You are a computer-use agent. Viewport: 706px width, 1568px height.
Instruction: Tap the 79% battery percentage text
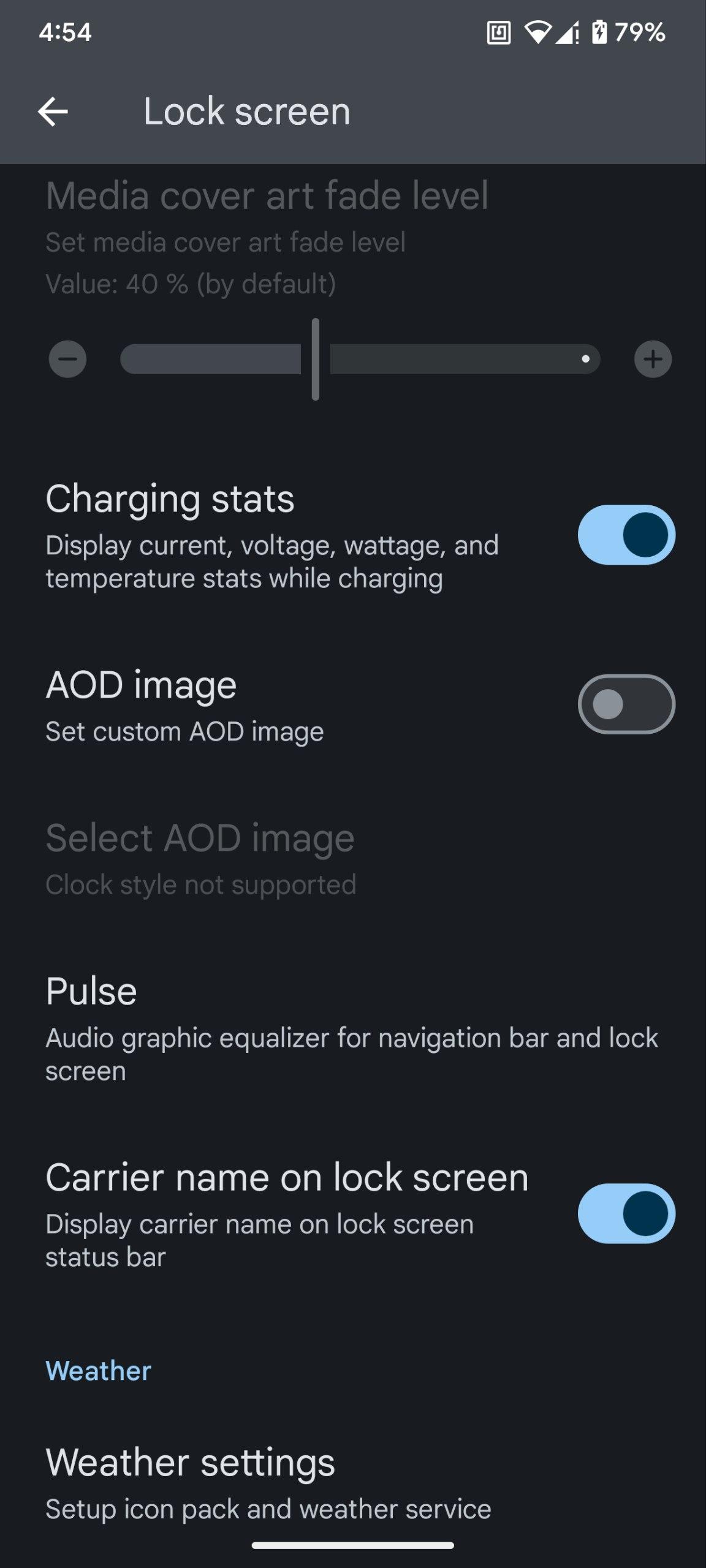639,32
